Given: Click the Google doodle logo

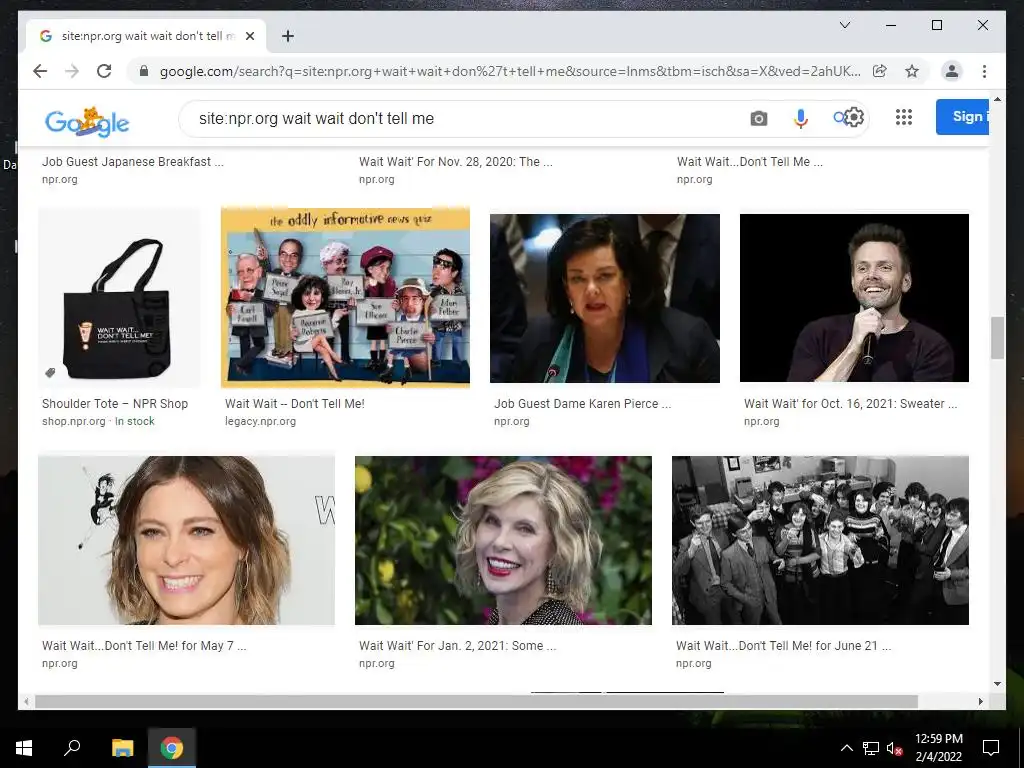Looking at the screenshot, I should click(87, 121).
